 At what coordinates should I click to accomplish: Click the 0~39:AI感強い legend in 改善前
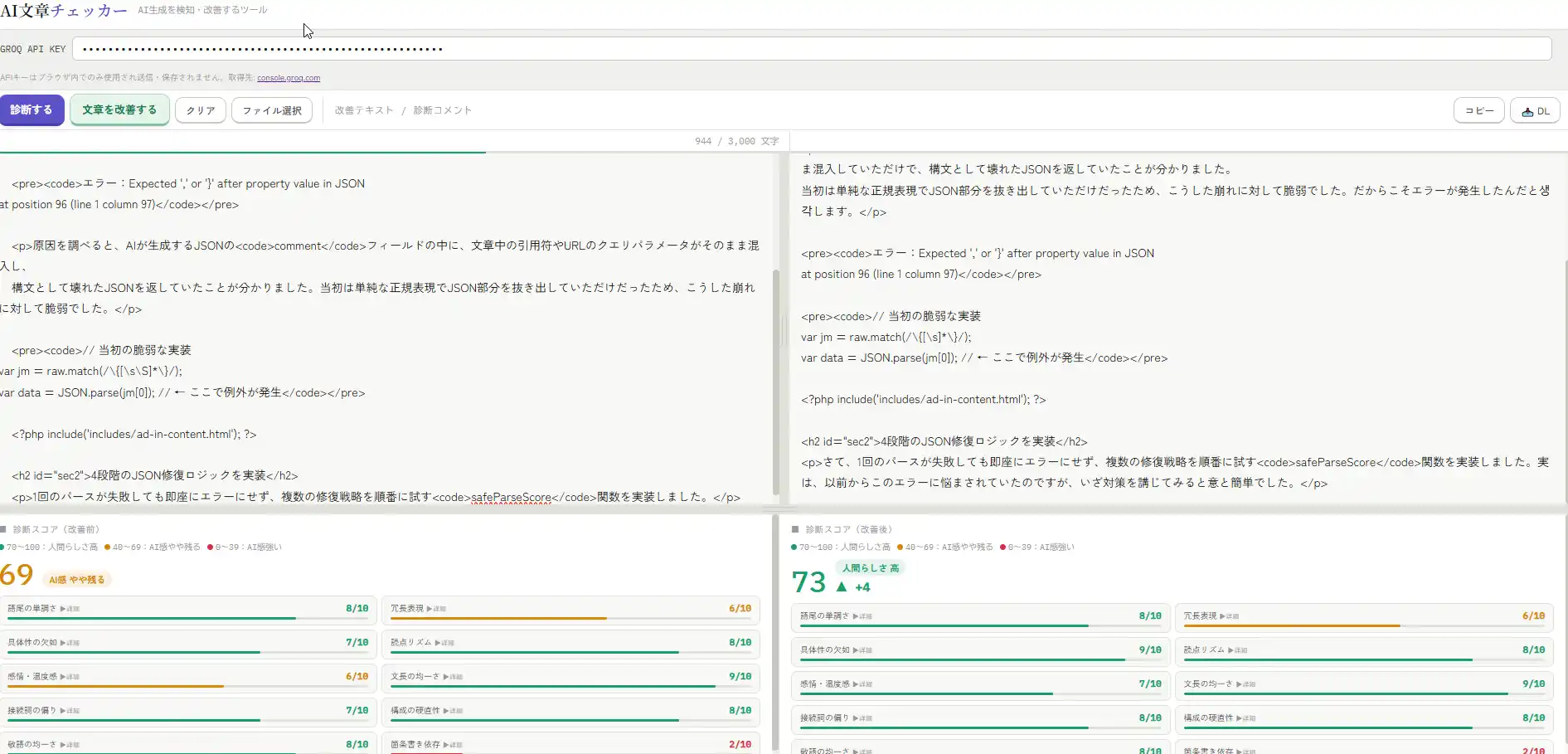point(245,547)
